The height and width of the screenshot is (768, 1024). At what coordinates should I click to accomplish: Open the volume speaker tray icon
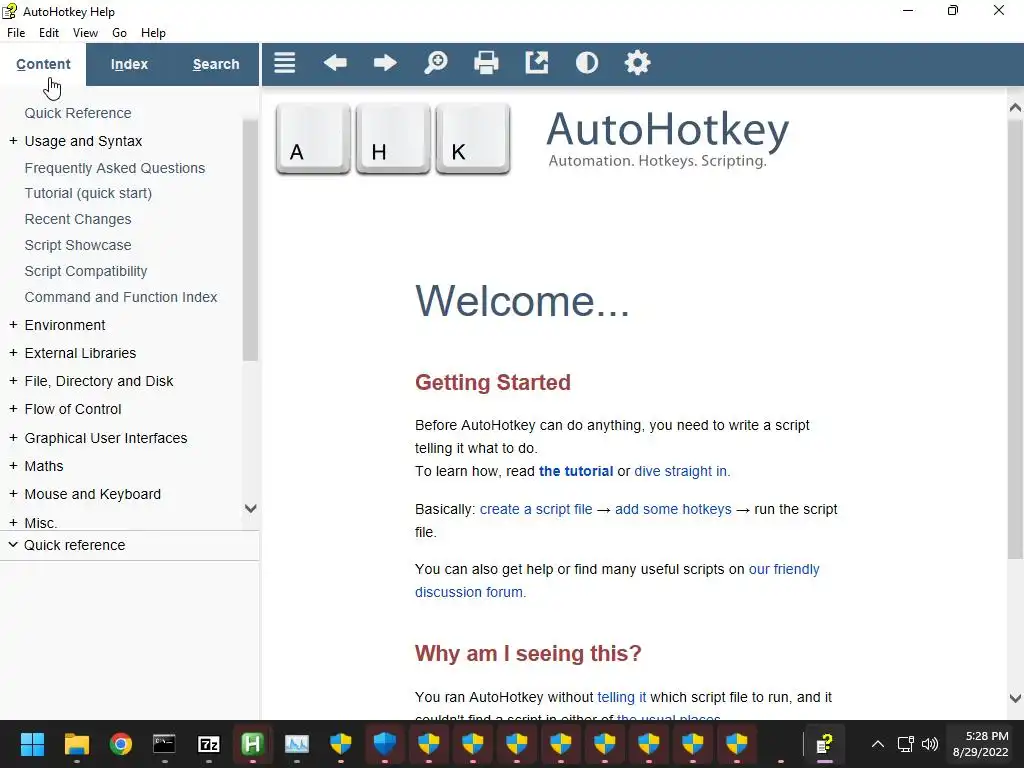(929, 744)
